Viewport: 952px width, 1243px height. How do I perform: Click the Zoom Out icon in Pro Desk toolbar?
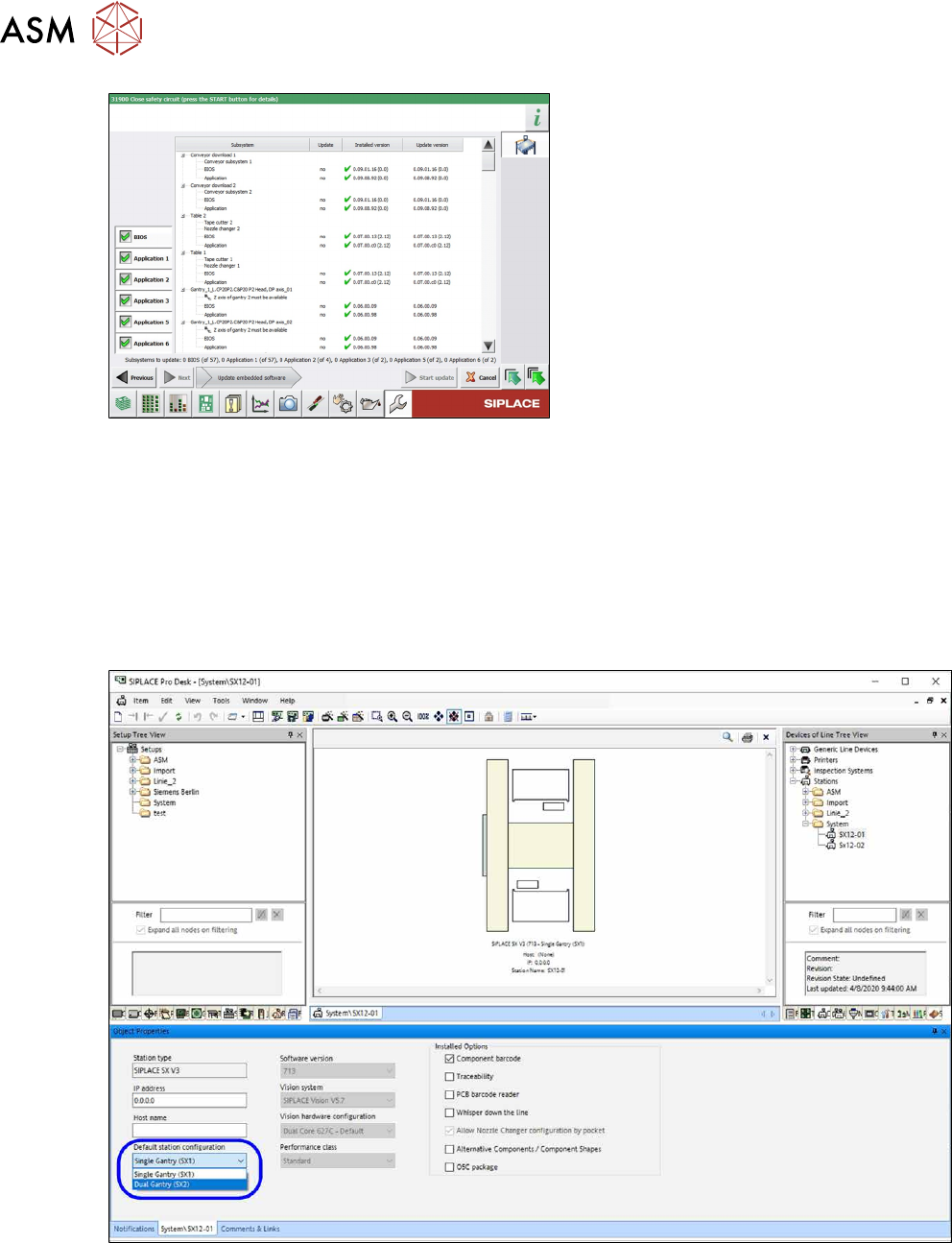tap(408, 716)
